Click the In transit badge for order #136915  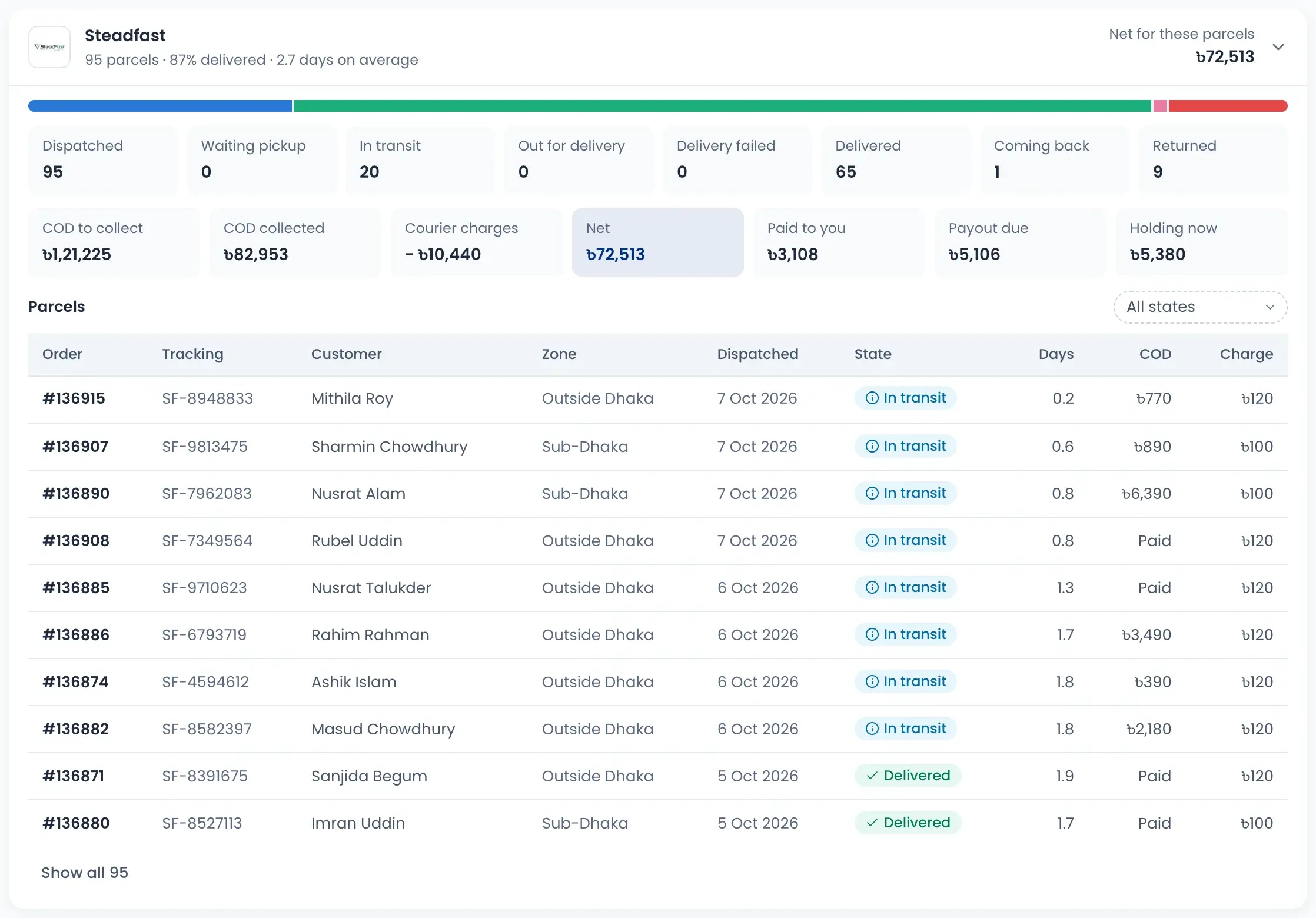(906, 398)
